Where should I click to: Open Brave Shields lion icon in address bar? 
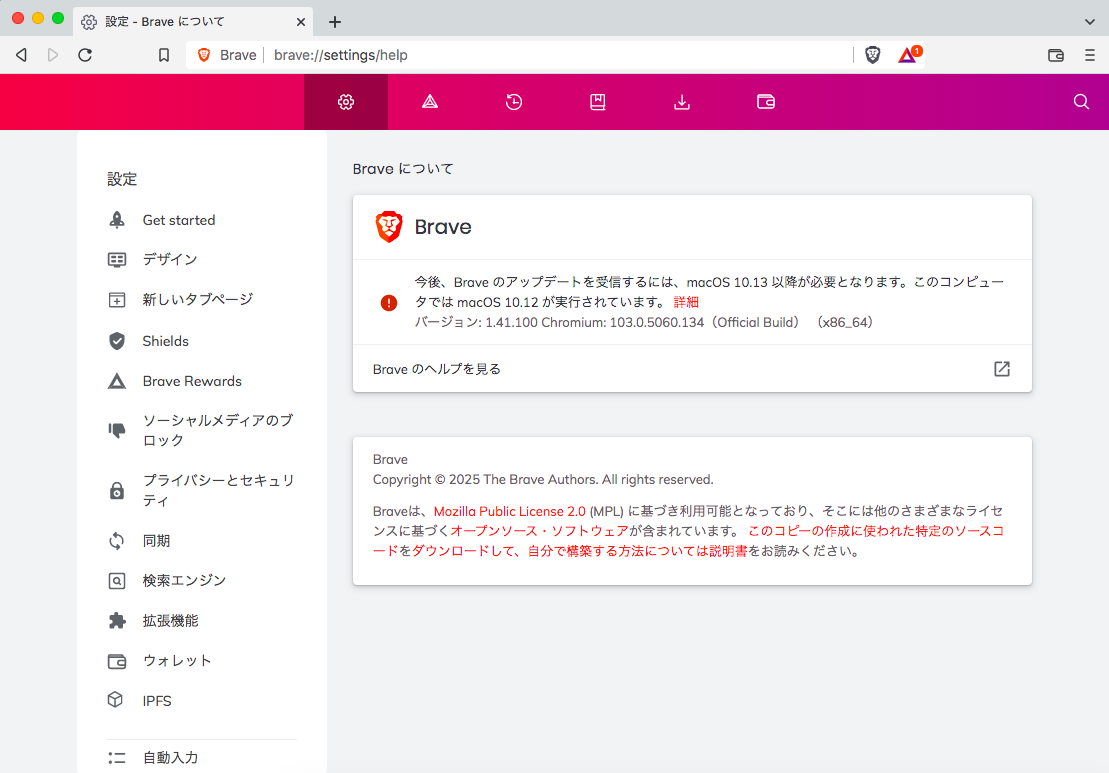873,55
